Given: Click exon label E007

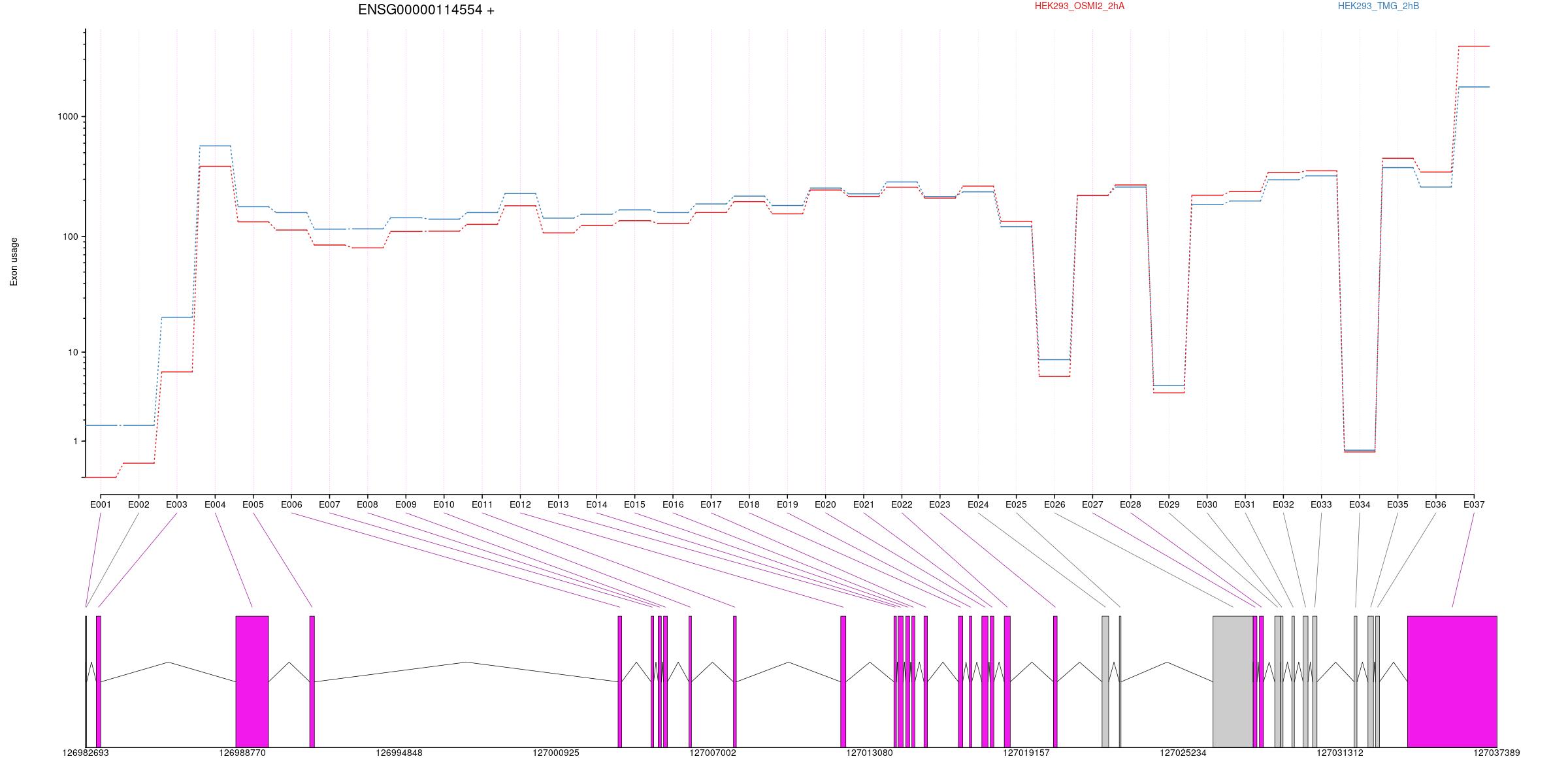Looking at the screenshot, I should (x=329, y=504).
